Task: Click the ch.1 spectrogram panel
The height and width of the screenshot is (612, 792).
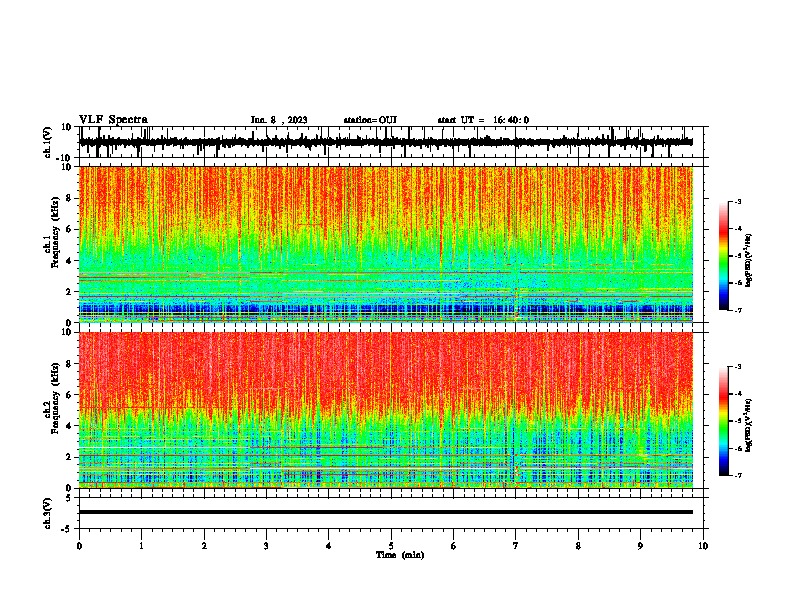Action: click(386, 244)
